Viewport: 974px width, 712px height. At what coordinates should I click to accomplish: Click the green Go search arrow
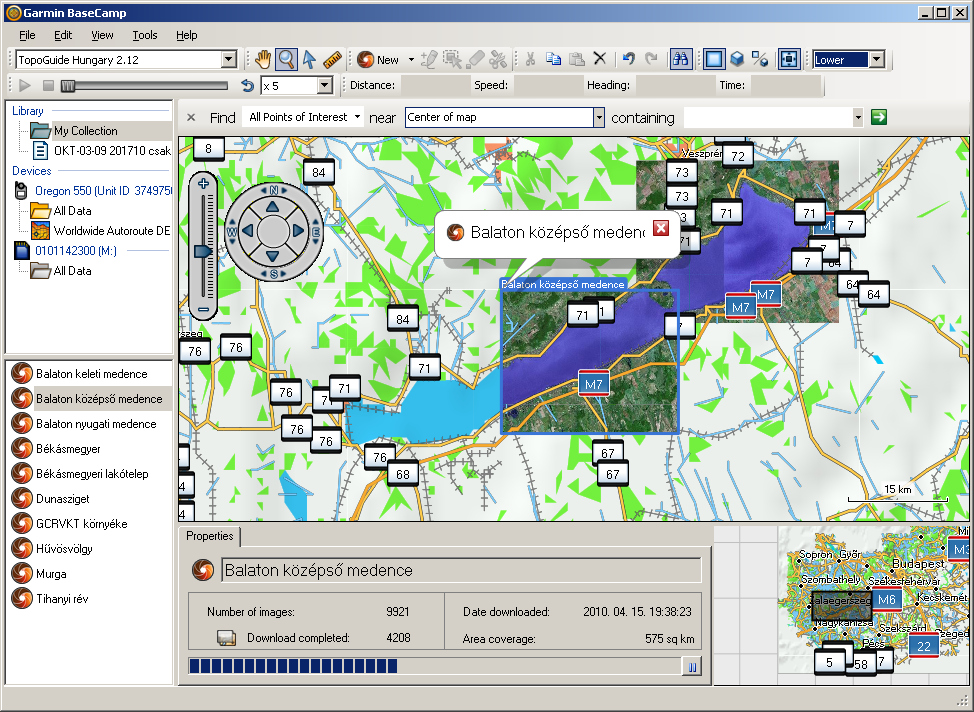point(879,117)
